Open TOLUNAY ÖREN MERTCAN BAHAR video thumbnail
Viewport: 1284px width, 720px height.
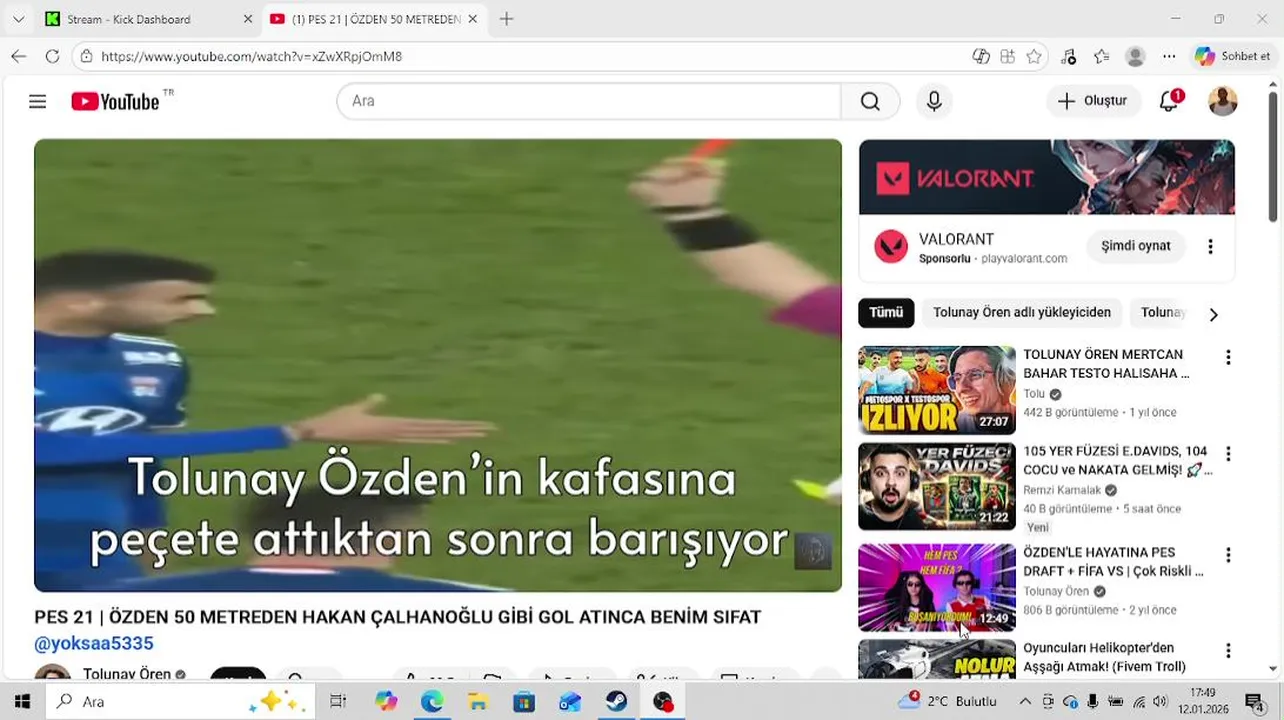tap(937, 390)
